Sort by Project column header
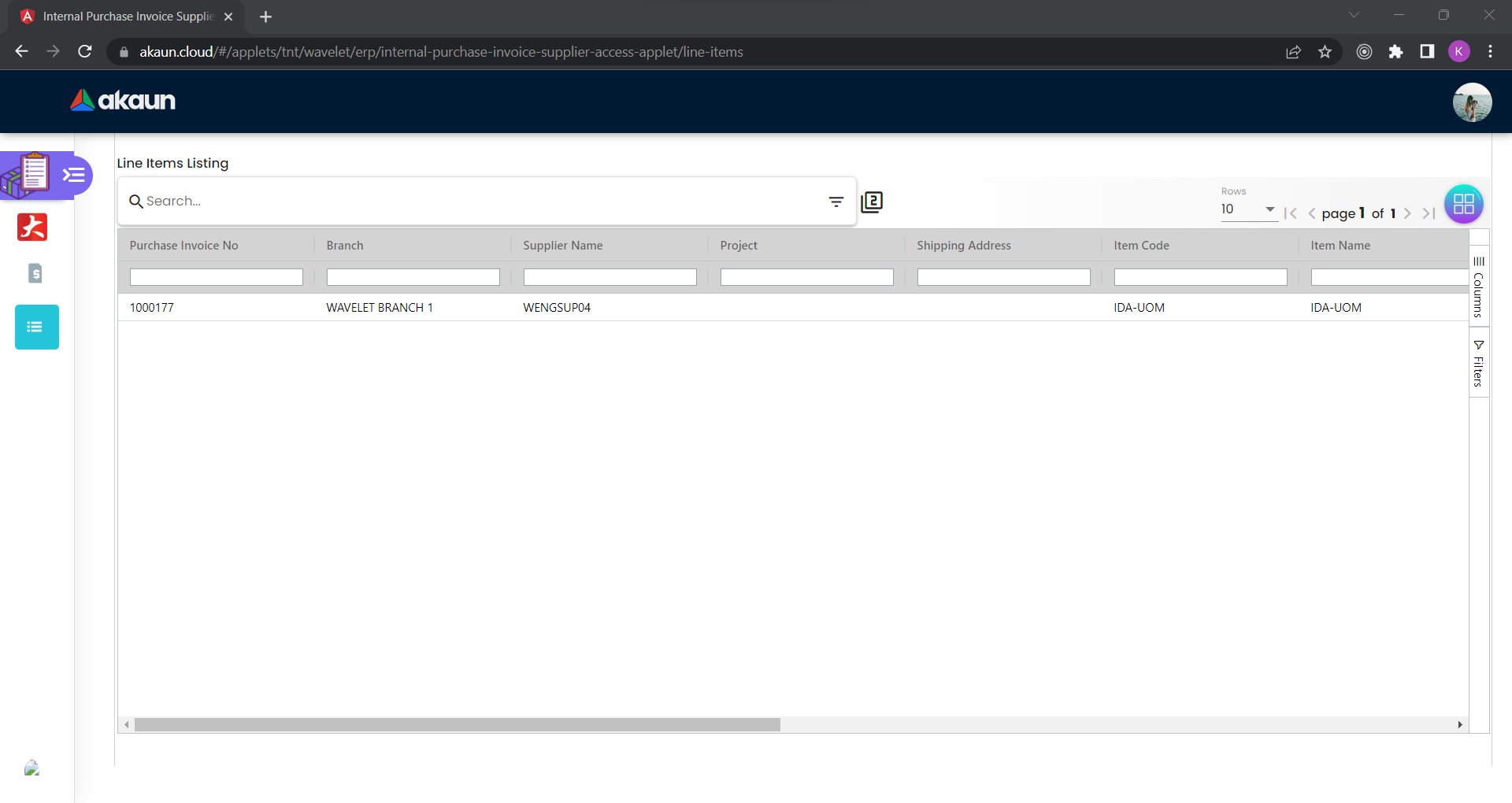The height and width of the screenshot is (803, 1512). click(739, 246)
